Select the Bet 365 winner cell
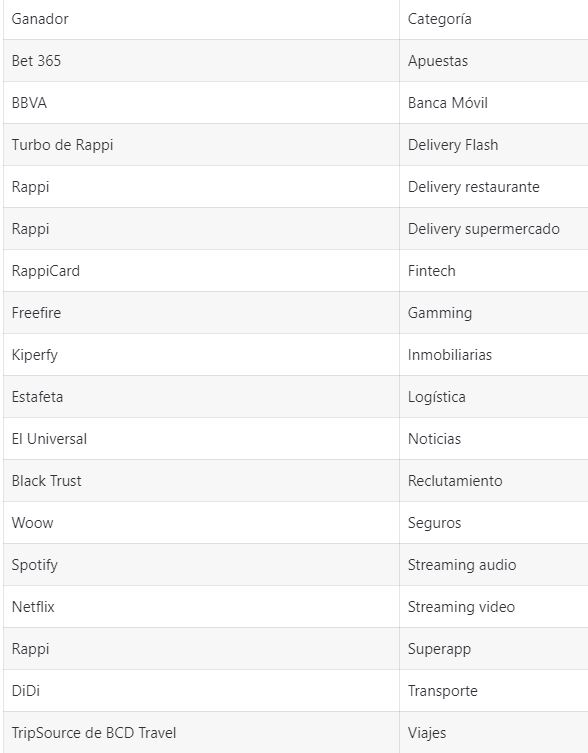Image resolution: width=588 pixels, height=753 pixels. (x=201, y=61)
